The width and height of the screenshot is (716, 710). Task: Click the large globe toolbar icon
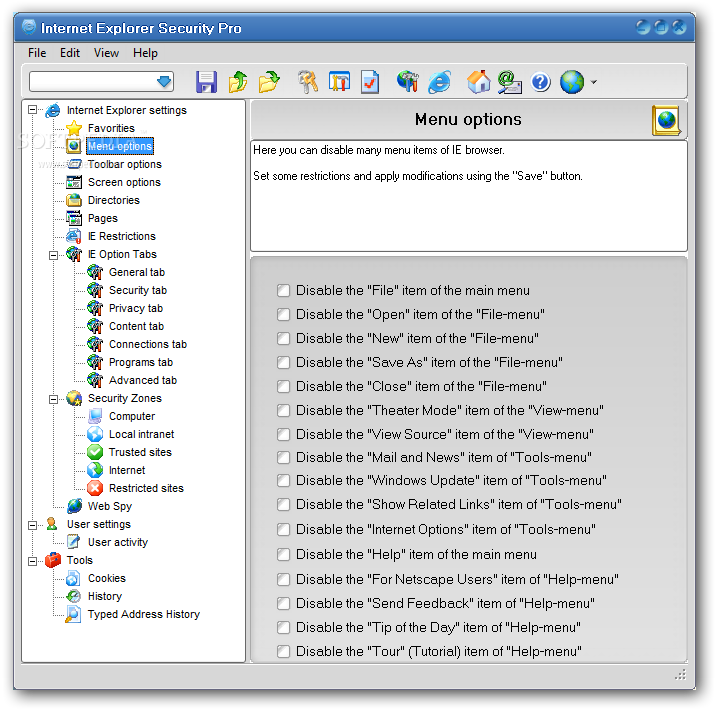572,82
